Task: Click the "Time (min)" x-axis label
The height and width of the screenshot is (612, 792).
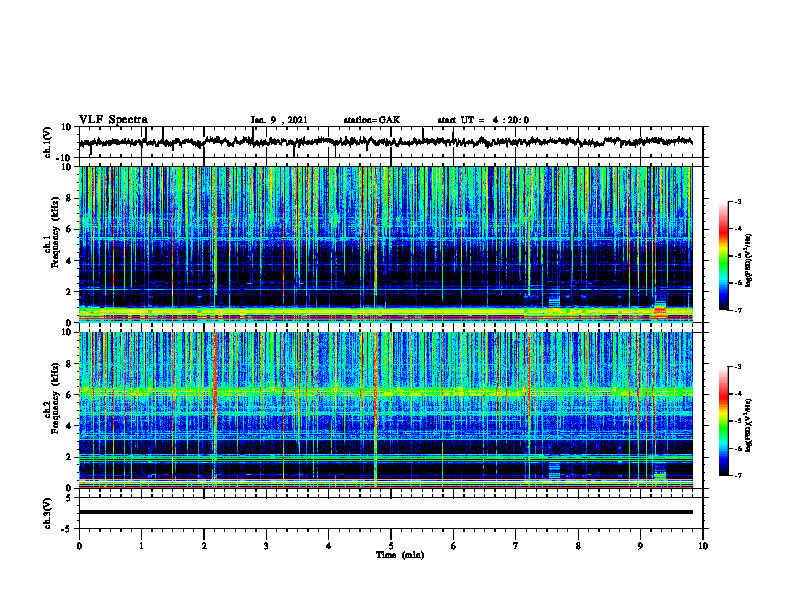Action: (400, 555)
